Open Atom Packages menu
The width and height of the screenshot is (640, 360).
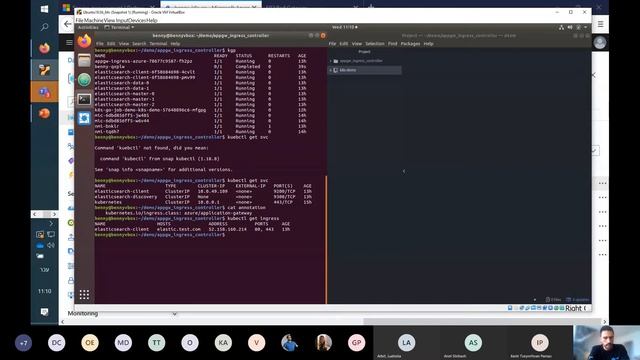pos(410,44)
